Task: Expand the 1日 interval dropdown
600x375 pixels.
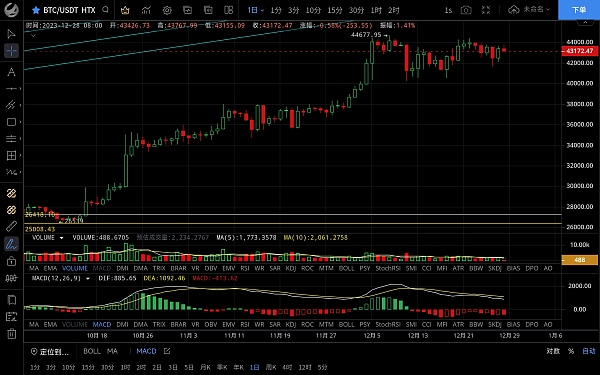Action: [x=256, y=10]
